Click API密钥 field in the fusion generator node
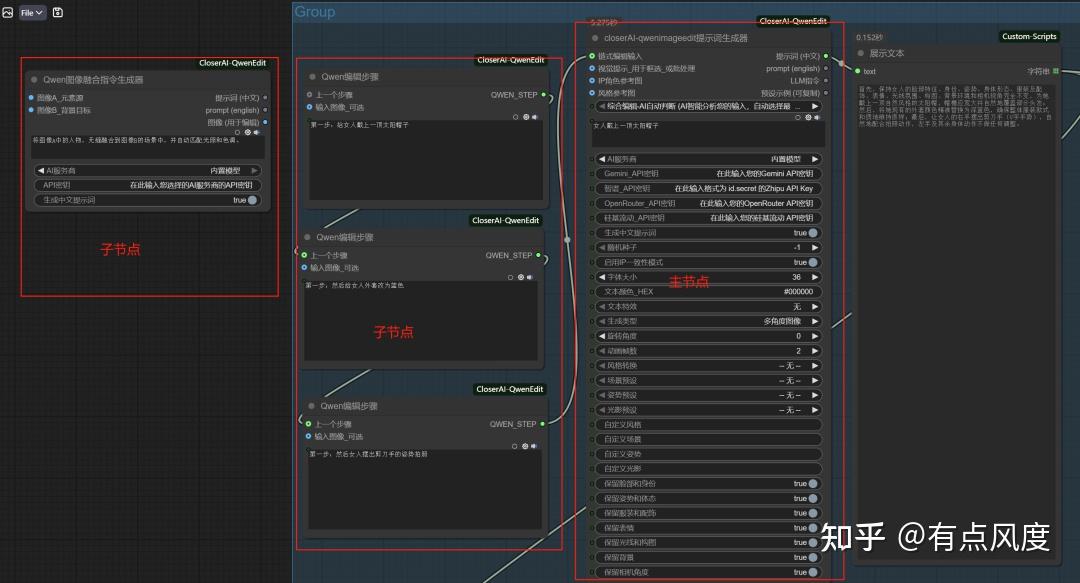The height and width of the screenshot is (583, 1080). point(147,185)
